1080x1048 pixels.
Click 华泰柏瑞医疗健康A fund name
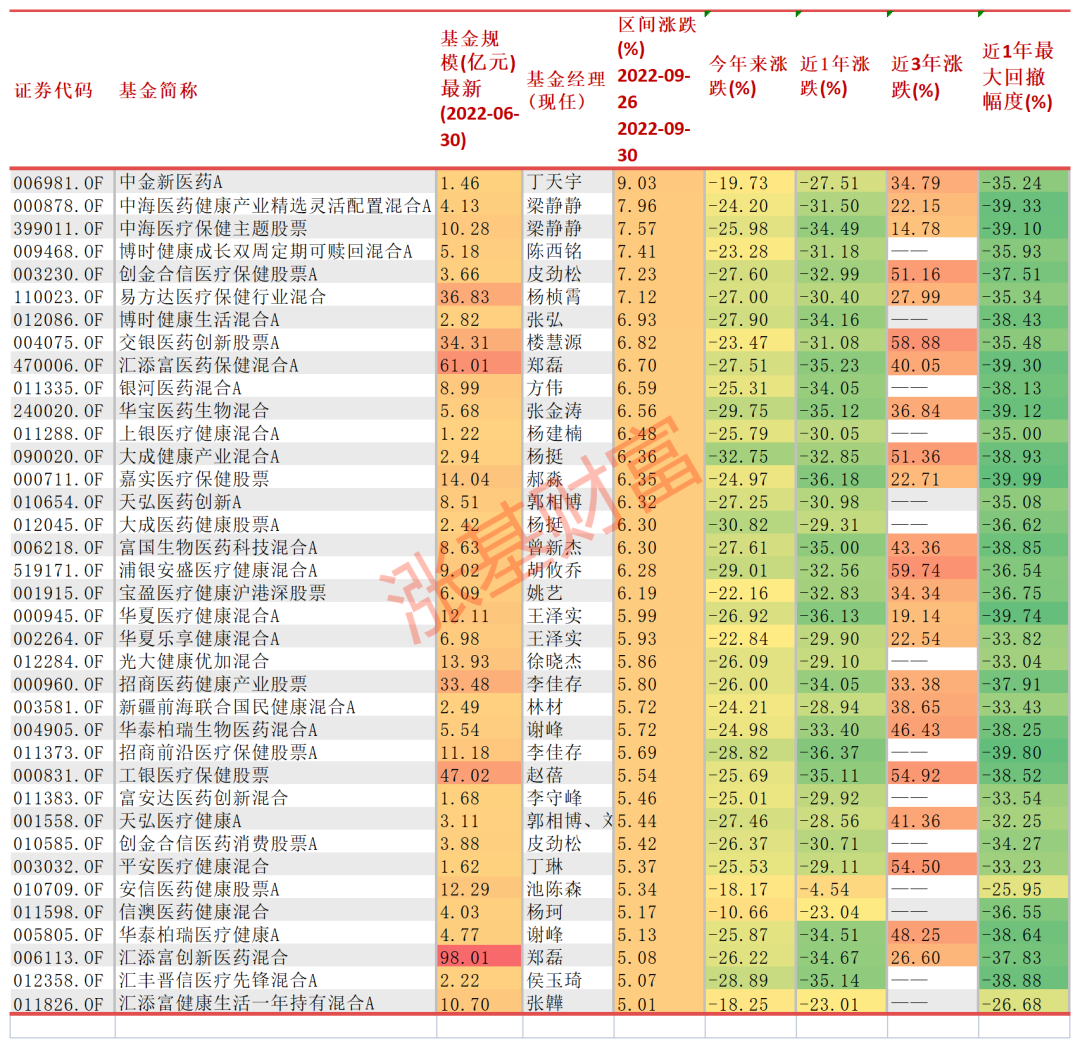click(198, 933)
